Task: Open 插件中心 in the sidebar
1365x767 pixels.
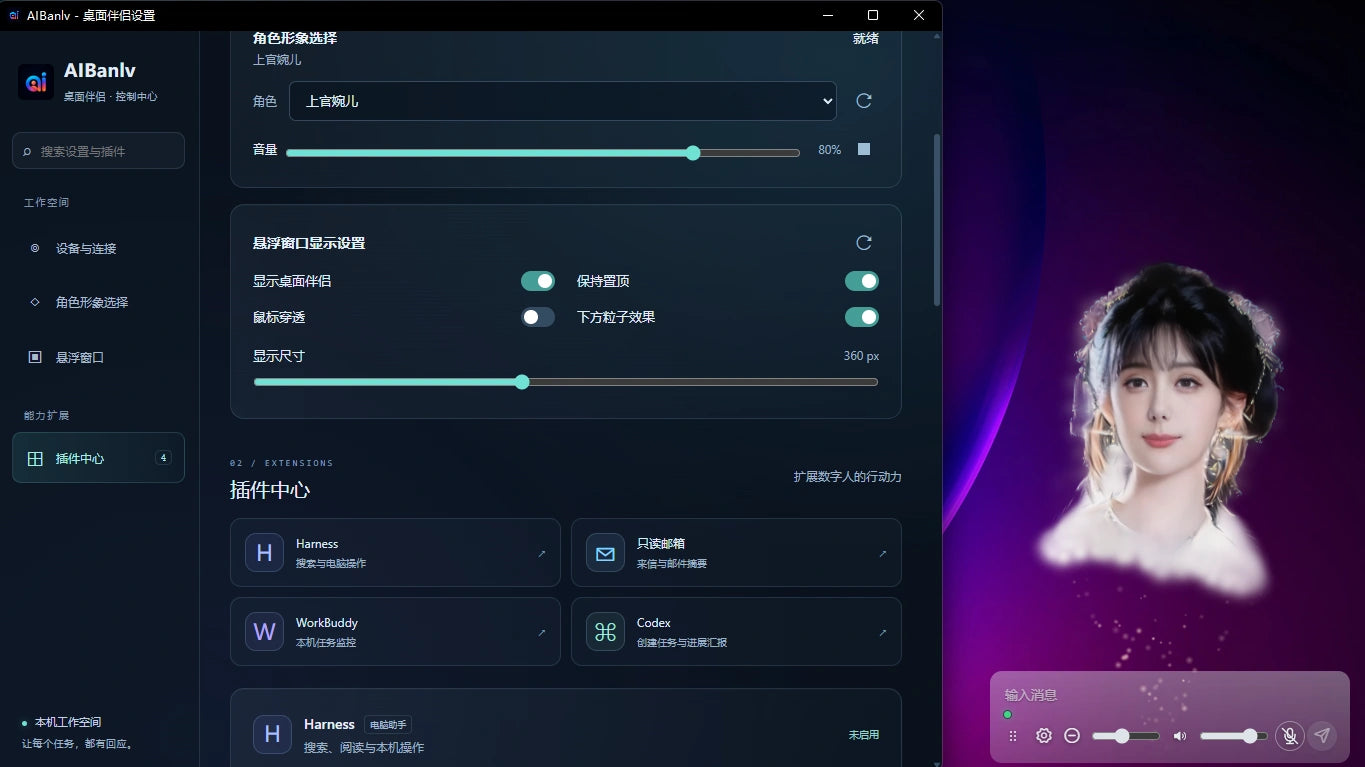Action: pyautogui.click(x=98, y=458)
